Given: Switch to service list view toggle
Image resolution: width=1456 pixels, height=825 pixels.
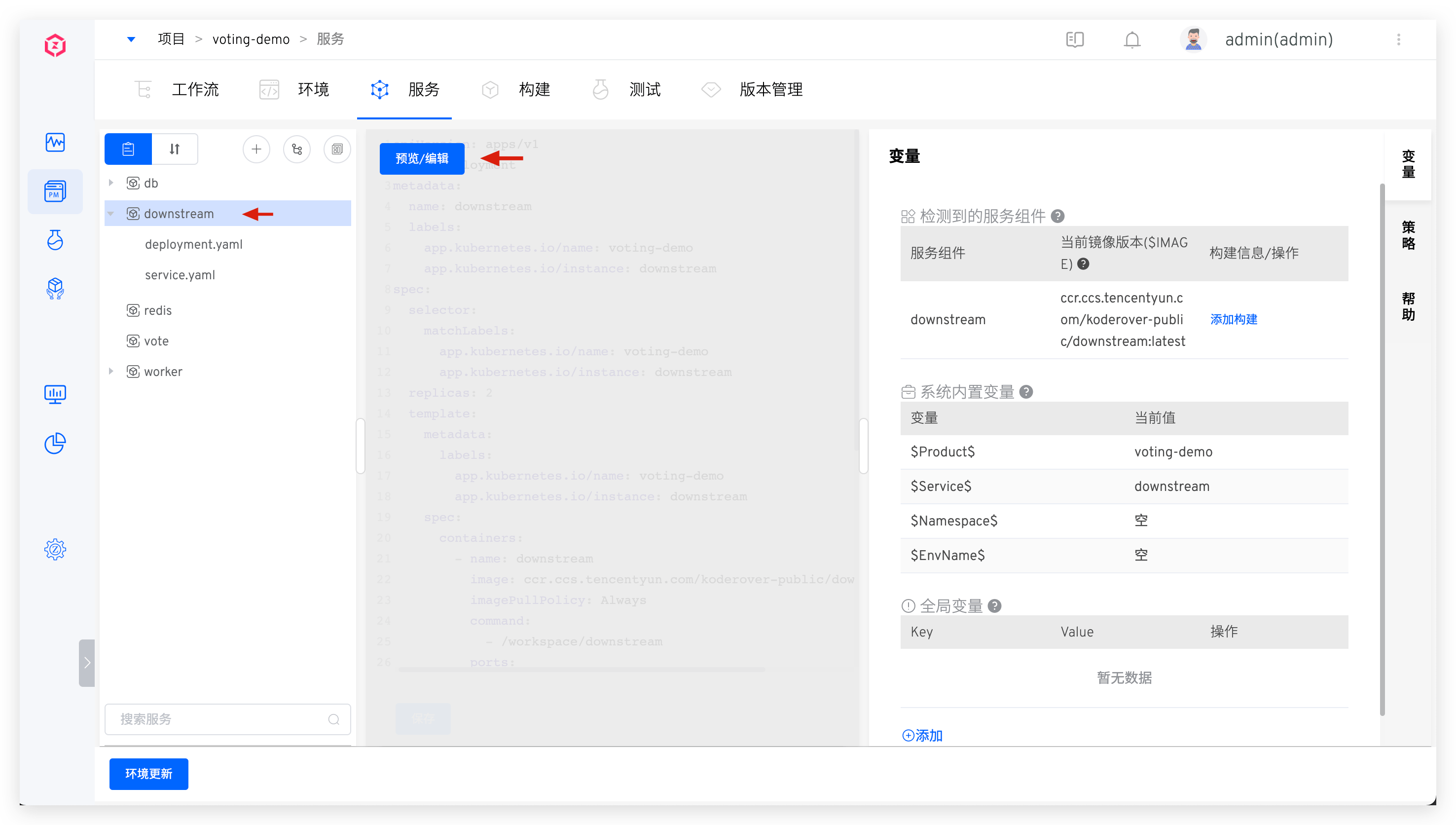Looking at the screenshot, I should pos(129,149).
